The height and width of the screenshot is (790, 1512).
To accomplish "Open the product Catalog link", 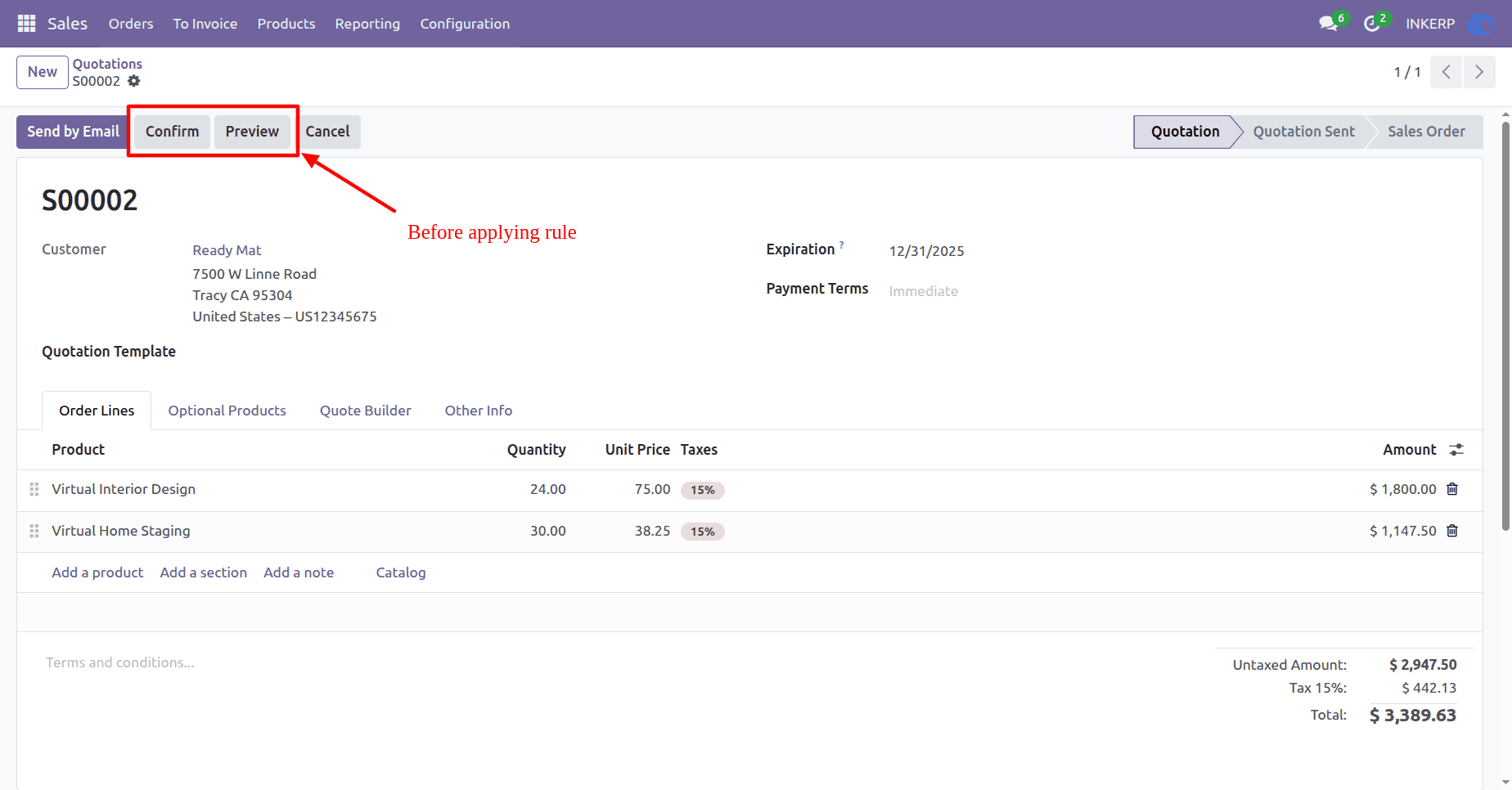I will point(401,572).
